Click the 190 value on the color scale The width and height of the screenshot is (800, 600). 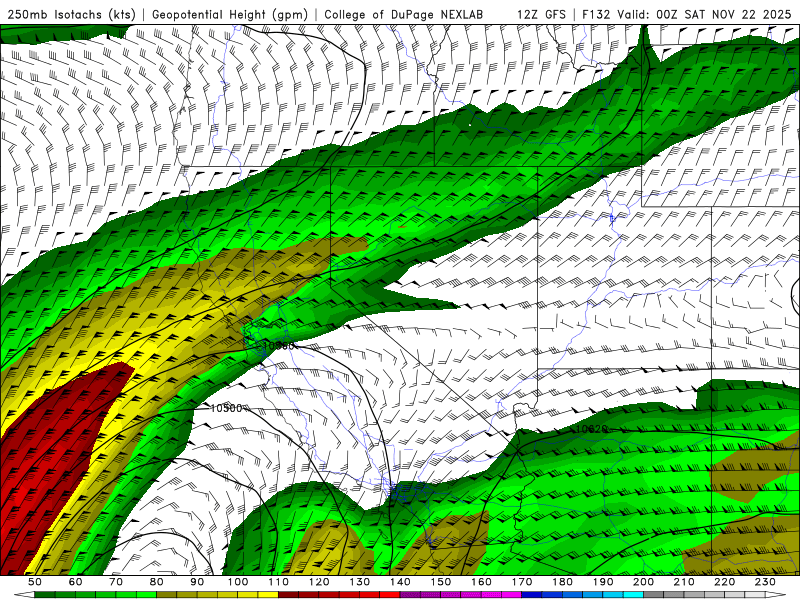click(603, 582)
